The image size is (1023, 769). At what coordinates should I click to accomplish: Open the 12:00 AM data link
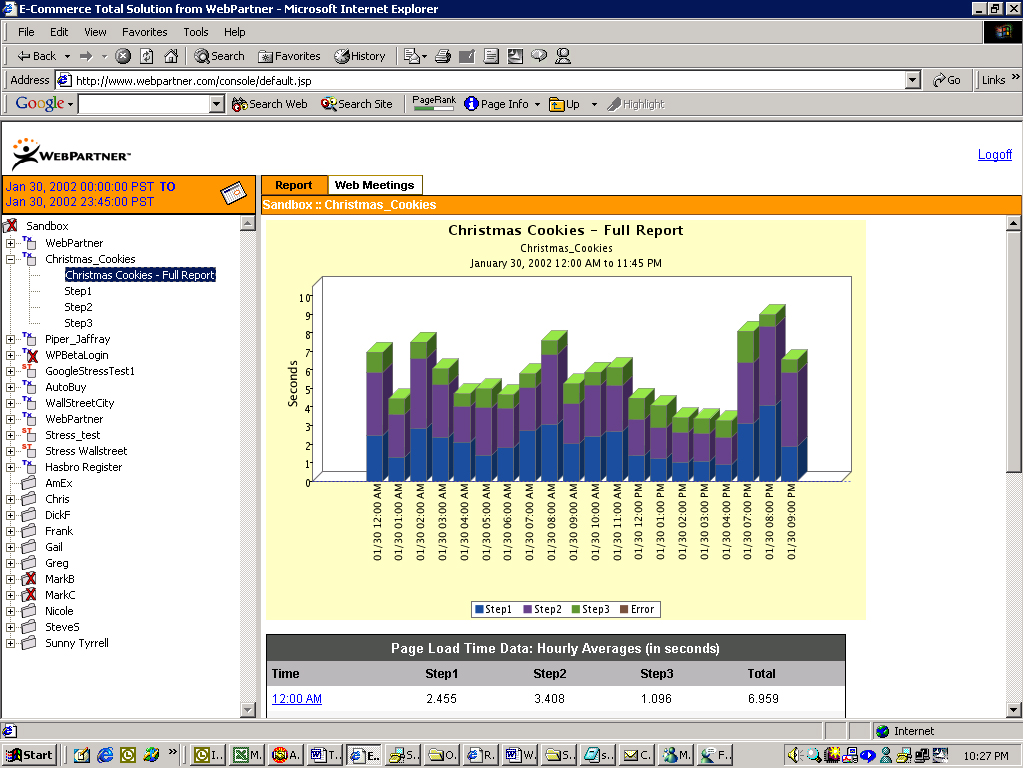tap(297, 699)
